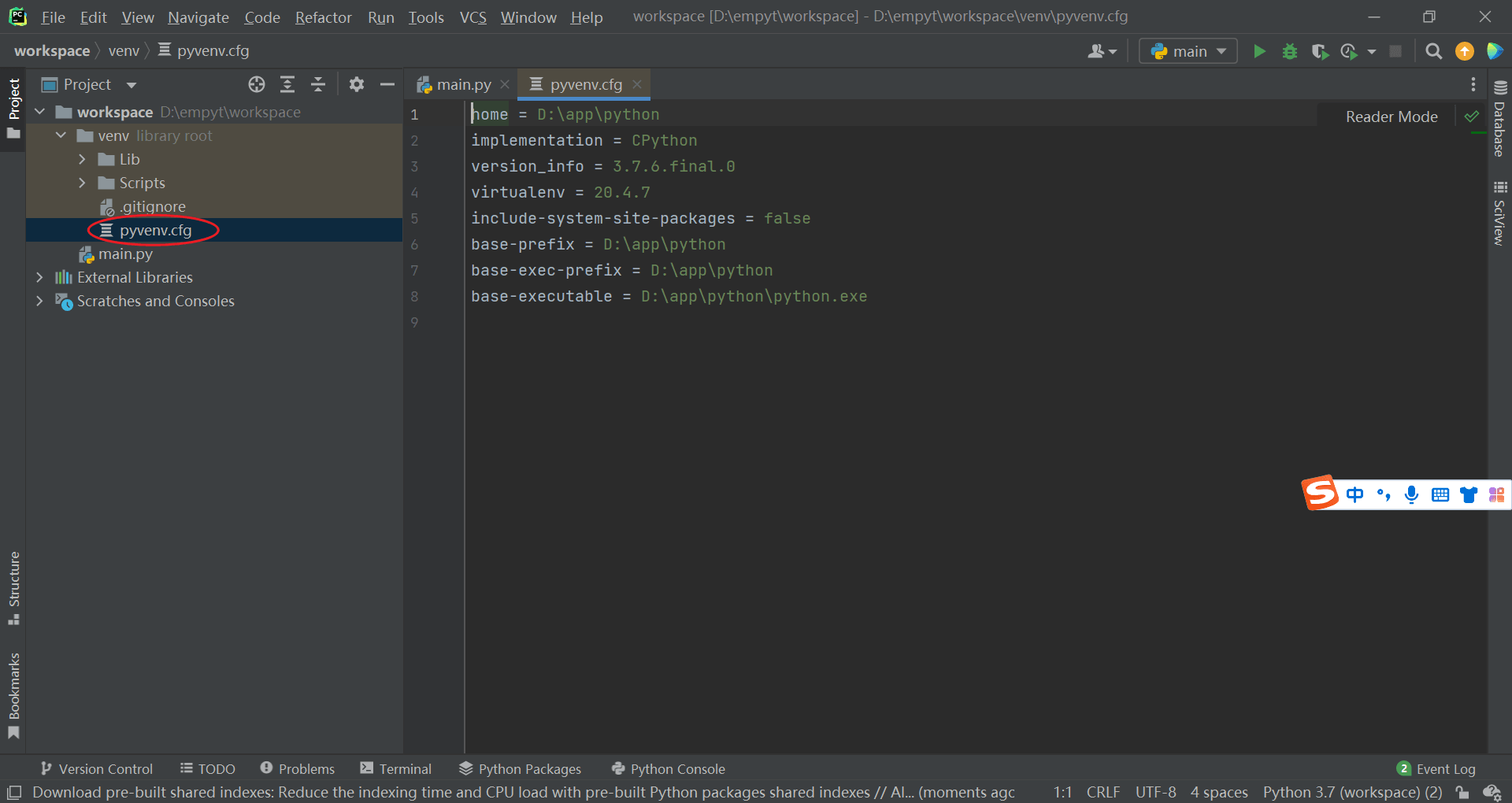This screenshot has height=803, width=1512.
Task: Open Code With Me dropdown arrow
Action: point(1113,52)
